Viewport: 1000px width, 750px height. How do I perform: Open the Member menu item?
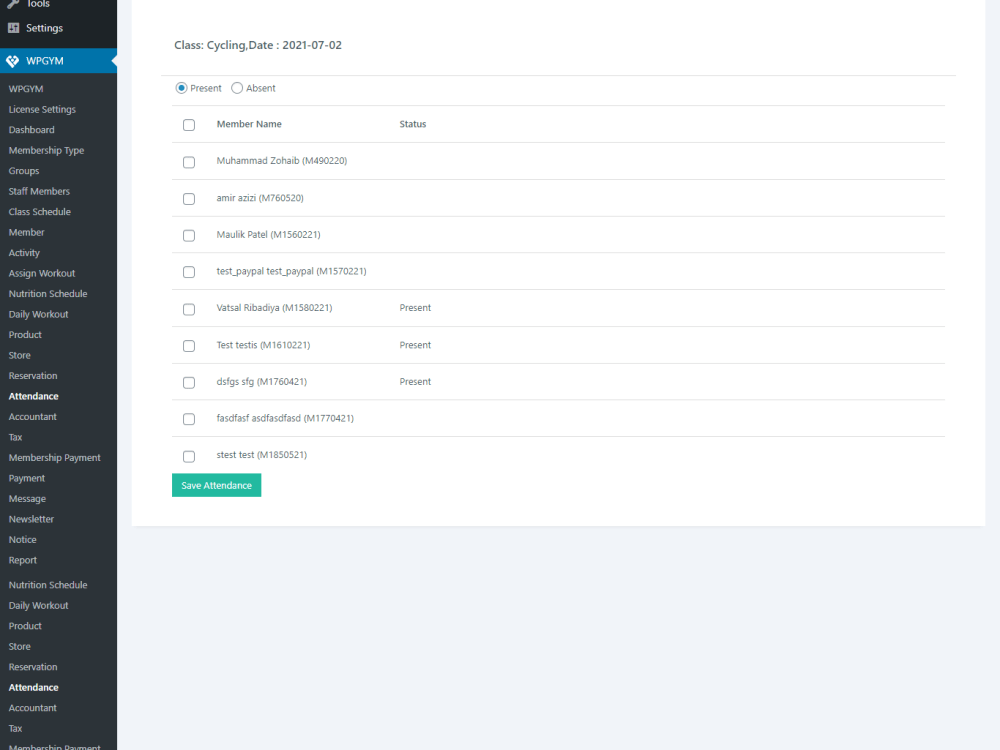pyautogui.click(x=26, y=232)
